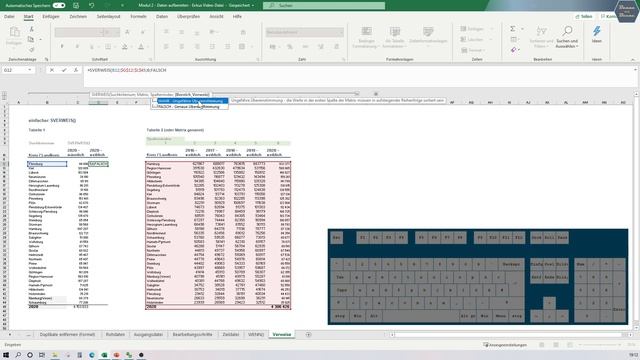This screenshot has width=640, height=360.
Task: Click inside the formula bar text
Action: (x=127, y=70)
